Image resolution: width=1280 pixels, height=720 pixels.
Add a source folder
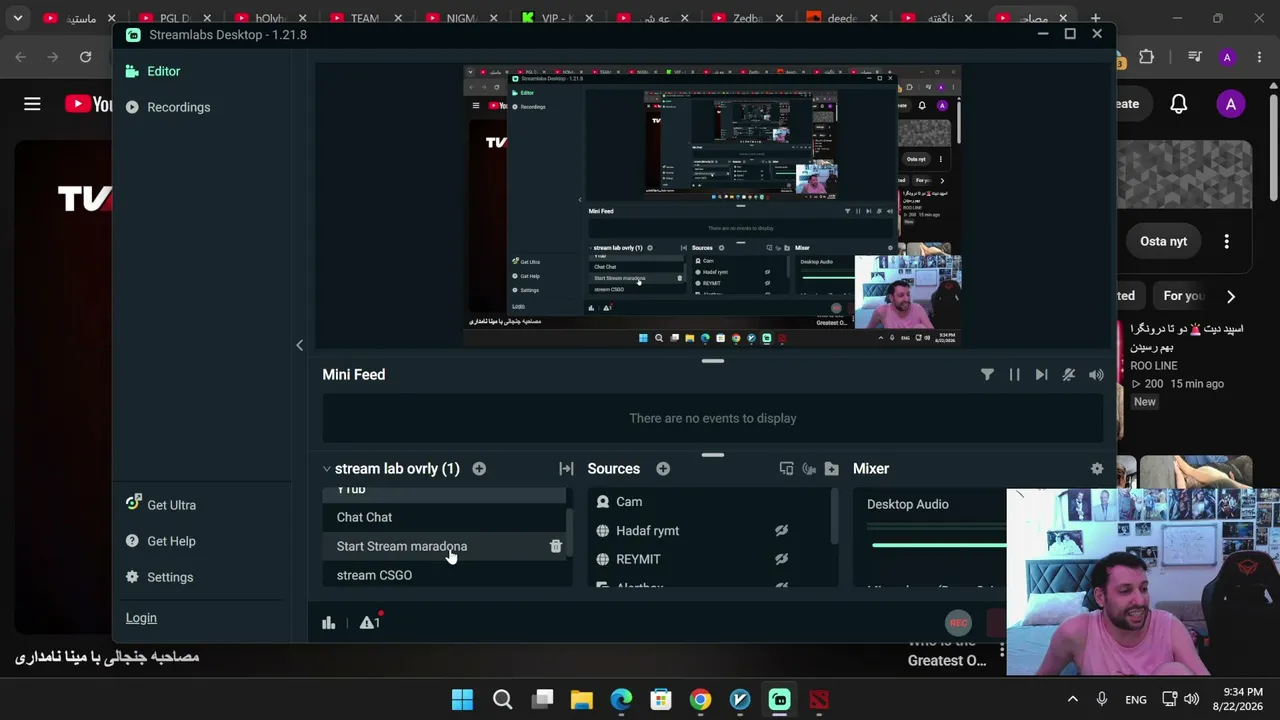831,468
